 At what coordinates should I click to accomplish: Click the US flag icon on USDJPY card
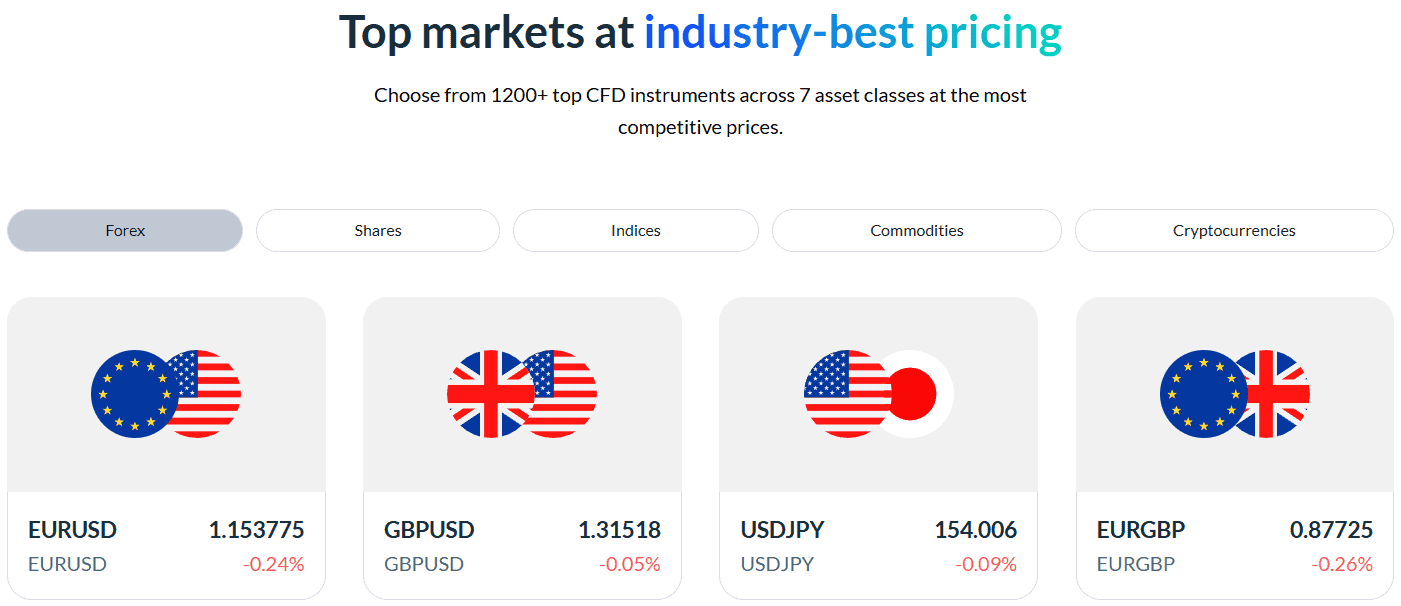click(x=845, y=394)
